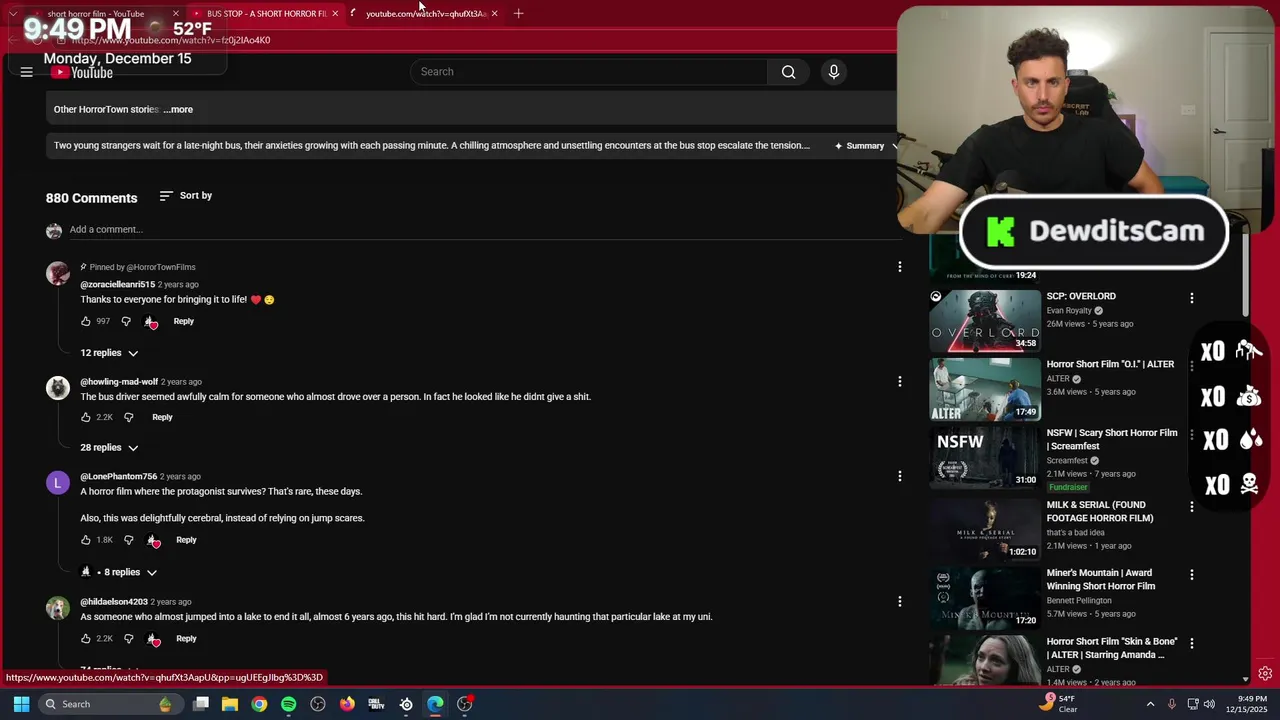1280x720 pixels.
Task: Click the YouTube search input field
Action: click(x=590, y=72)
